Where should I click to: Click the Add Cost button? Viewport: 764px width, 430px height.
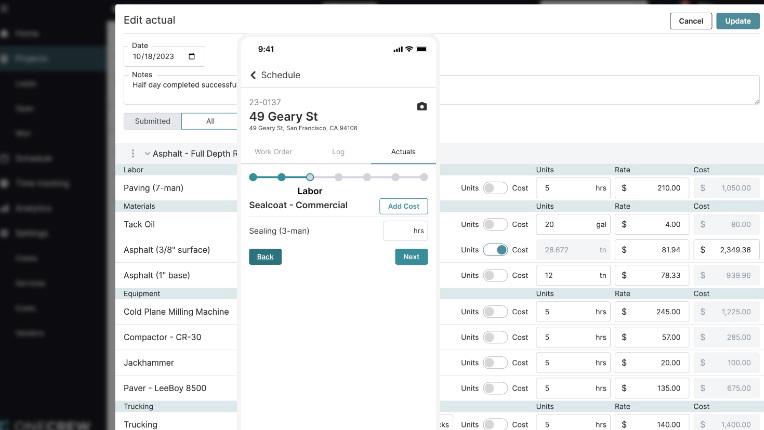tap(403, 206)
